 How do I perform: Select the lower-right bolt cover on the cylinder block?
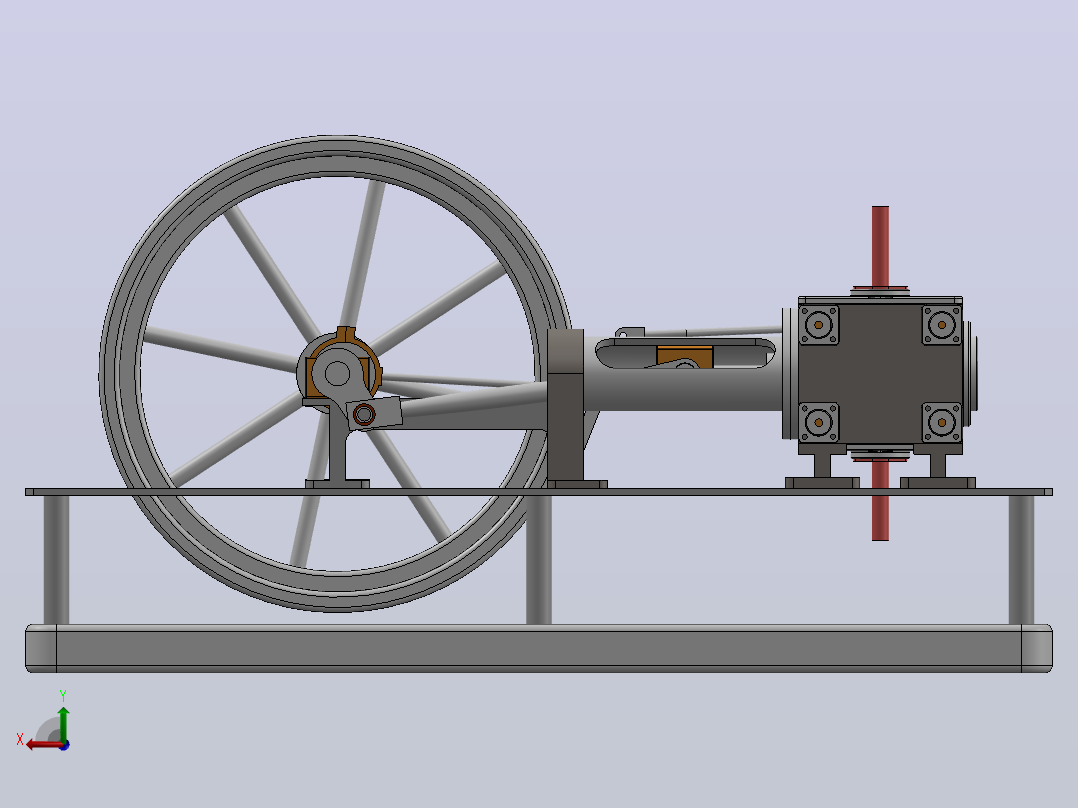(x=941, y=422)
